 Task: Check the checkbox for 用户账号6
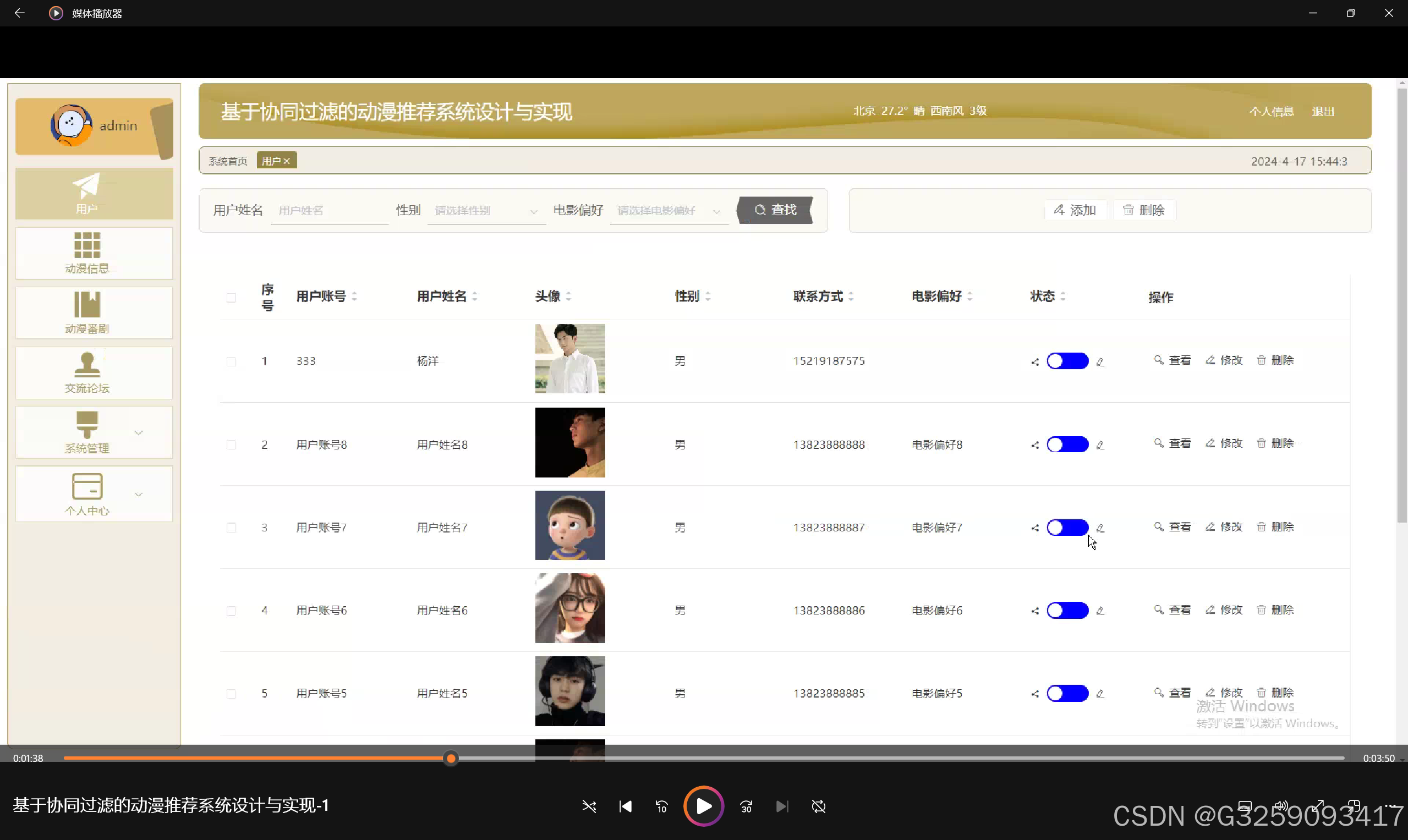coord(231,611)
